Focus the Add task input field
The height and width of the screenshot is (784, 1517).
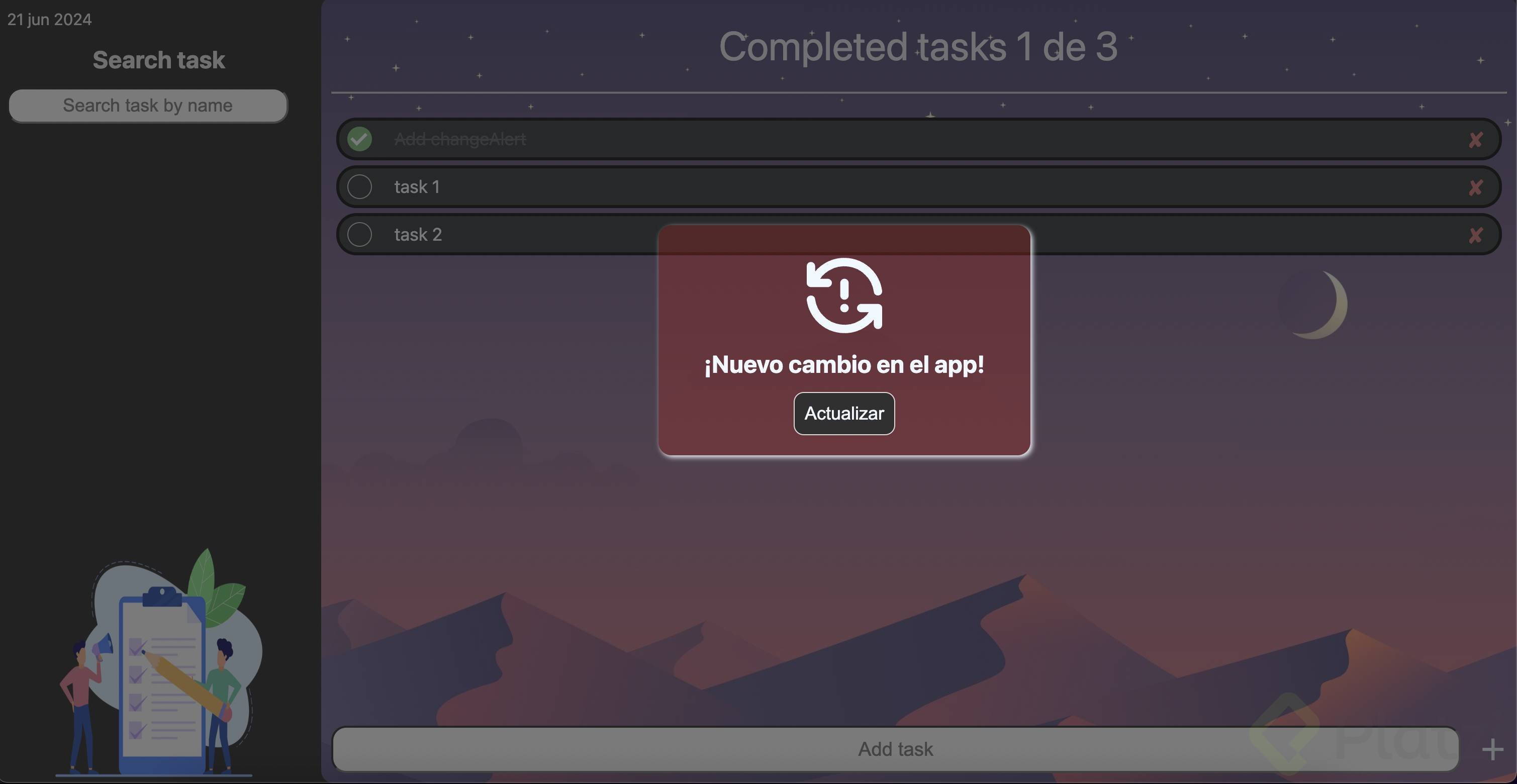click(895, 749)
